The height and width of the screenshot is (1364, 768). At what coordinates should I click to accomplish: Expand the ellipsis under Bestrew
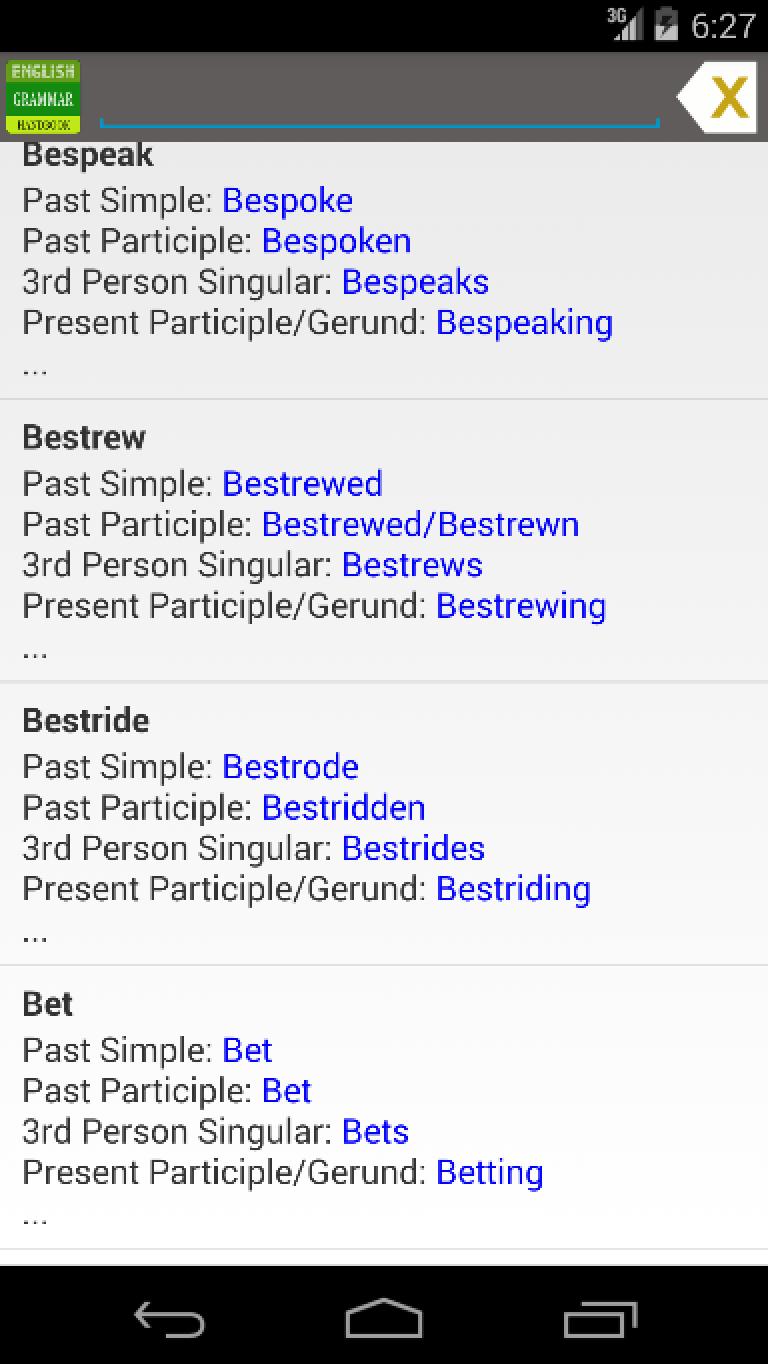[x=35, y=651]
